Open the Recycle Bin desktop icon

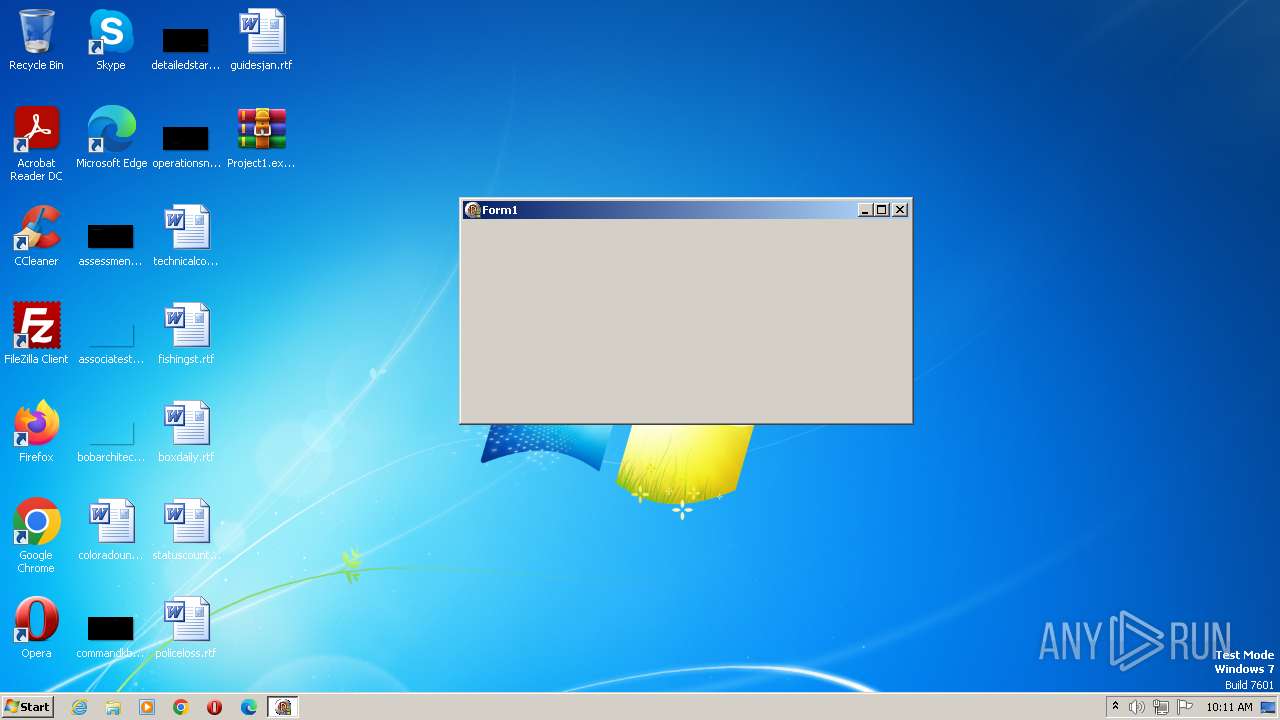(36, 40)
